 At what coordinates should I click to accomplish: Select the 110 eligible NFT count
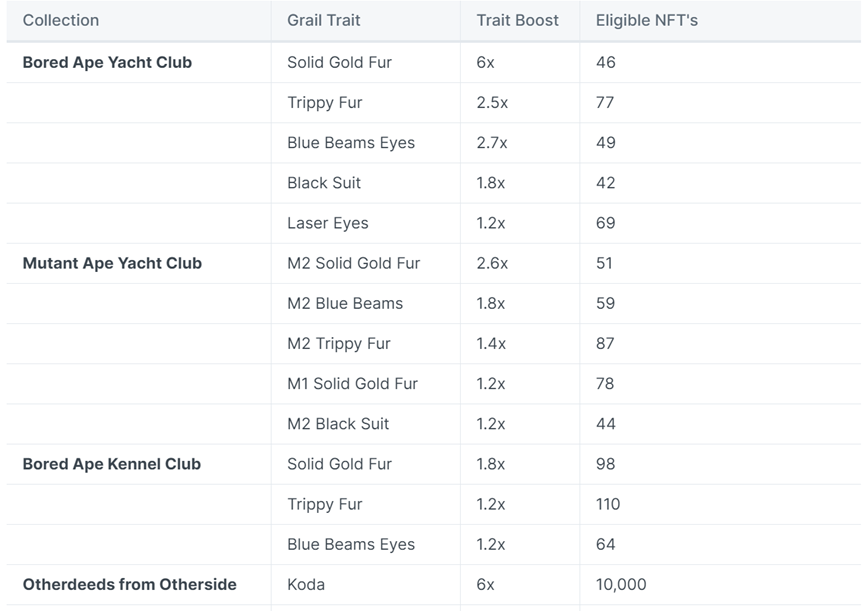click(608, 504)
